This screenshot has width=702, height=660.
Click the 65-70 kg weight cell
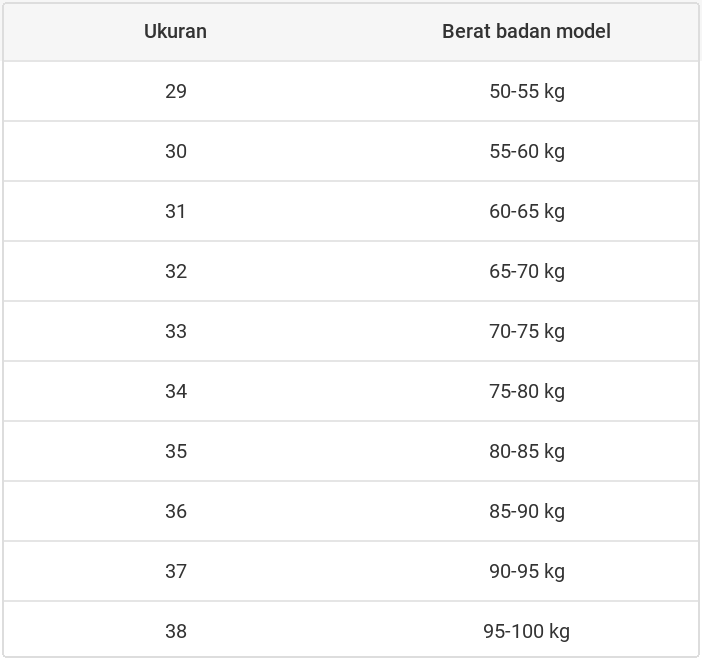coord(527,271)
